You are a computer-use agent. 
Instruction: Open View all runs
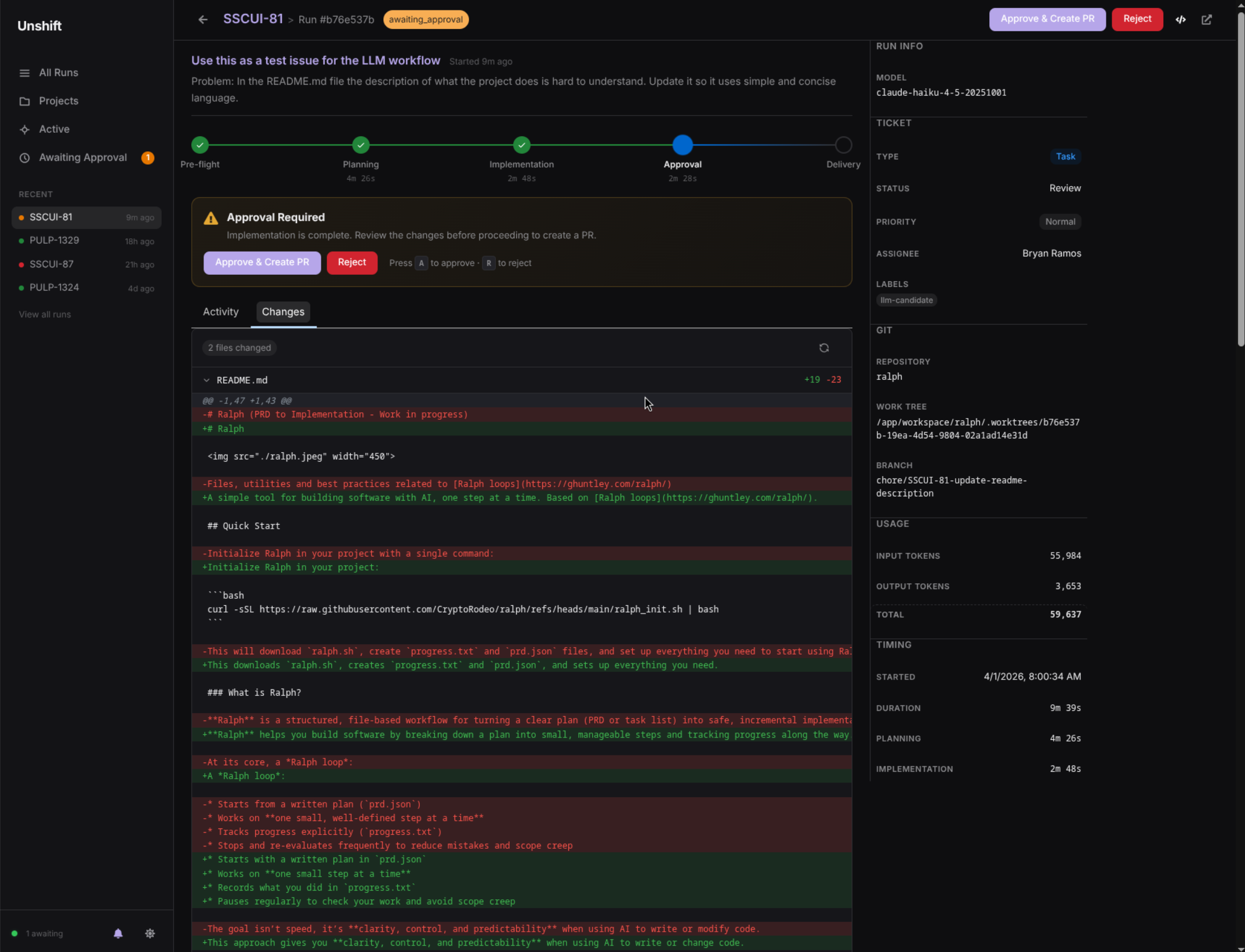[44, 314]
